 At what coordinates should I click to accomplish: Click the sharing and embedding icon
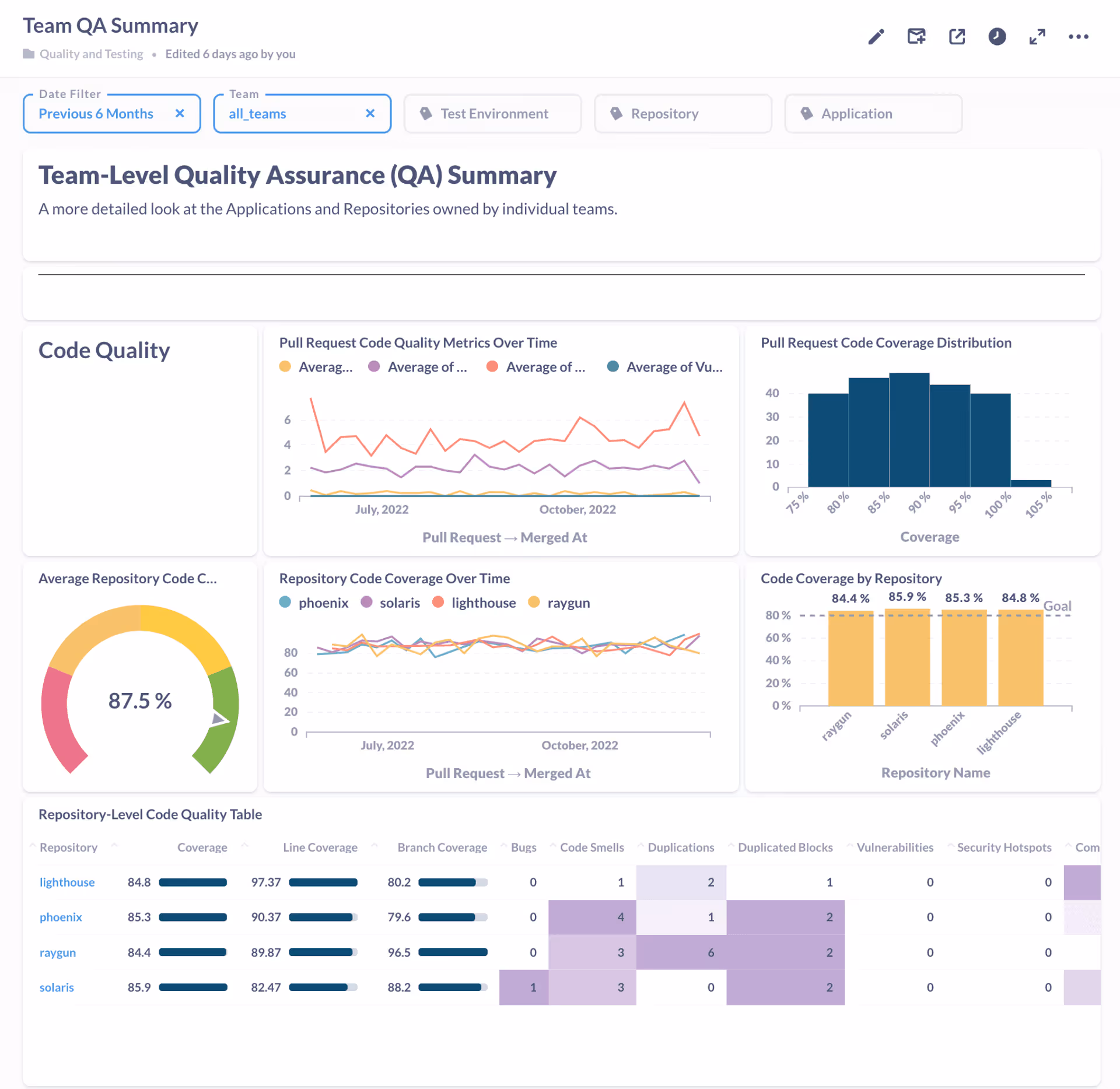[x=957, y=37]
